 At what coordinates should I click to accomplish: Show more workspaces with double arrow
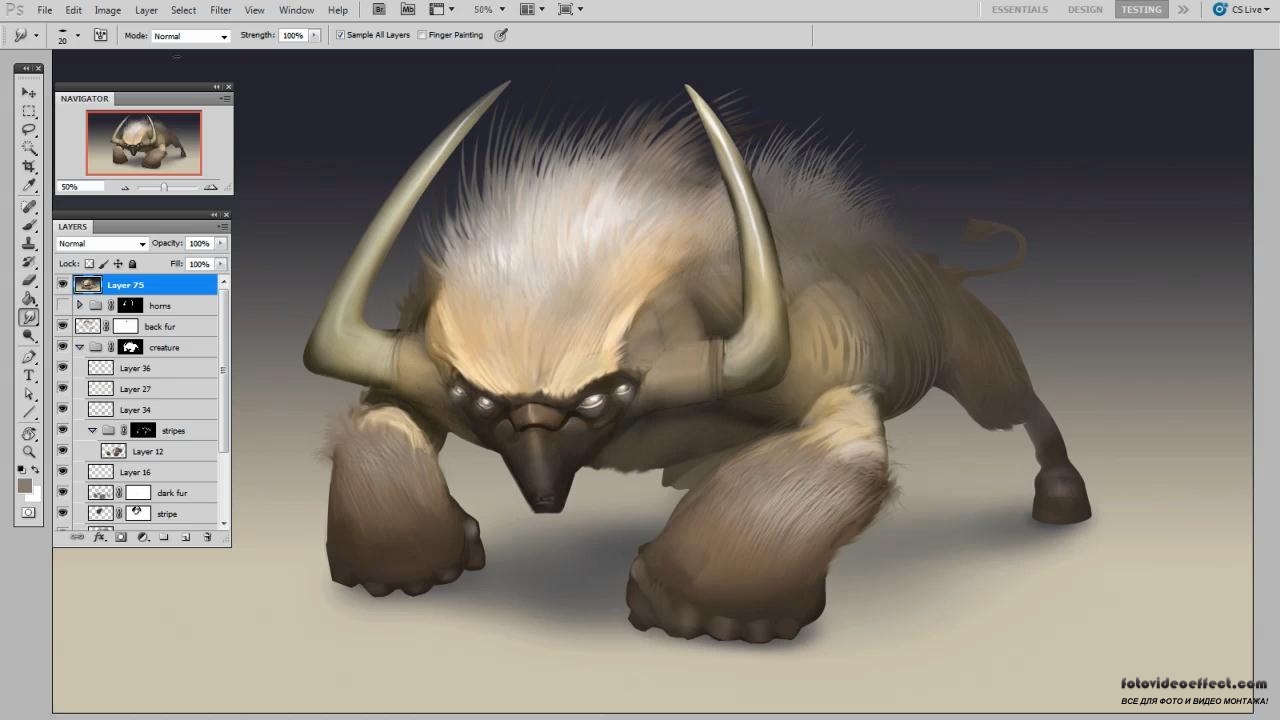[1183, 9]
